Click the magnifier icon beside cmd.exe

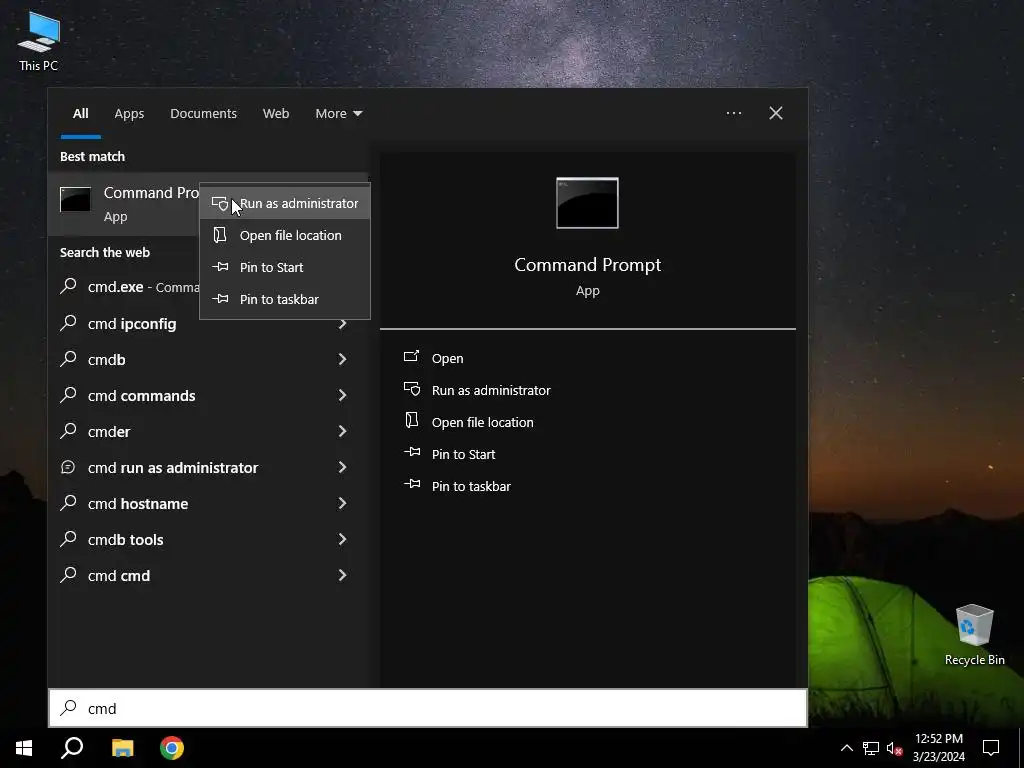coord(68,286)
